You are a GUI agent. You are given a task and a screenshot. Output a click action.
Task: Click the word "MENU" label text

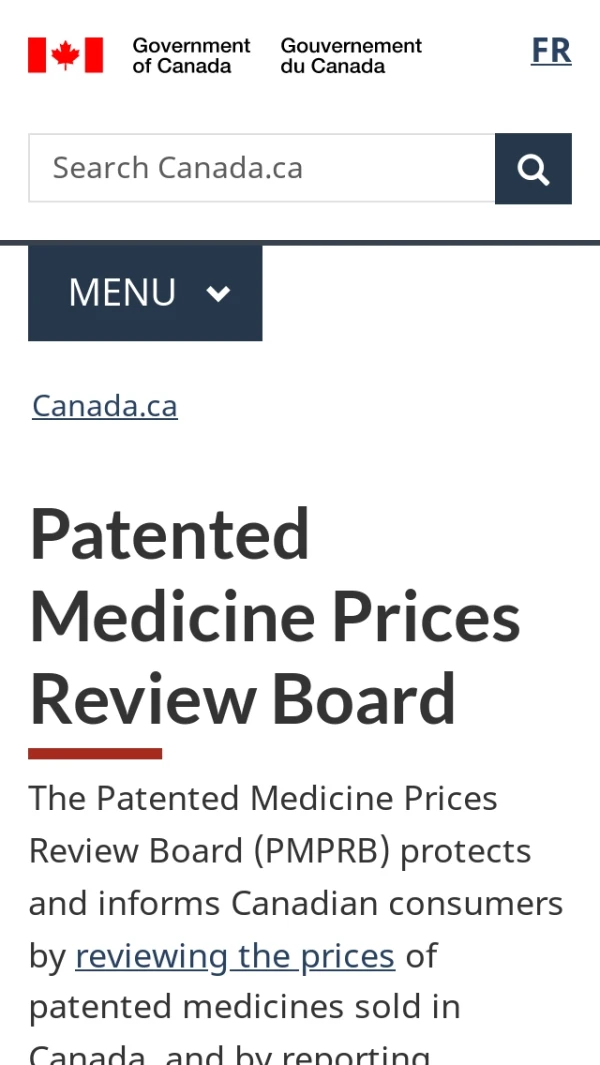click(122, 293)
